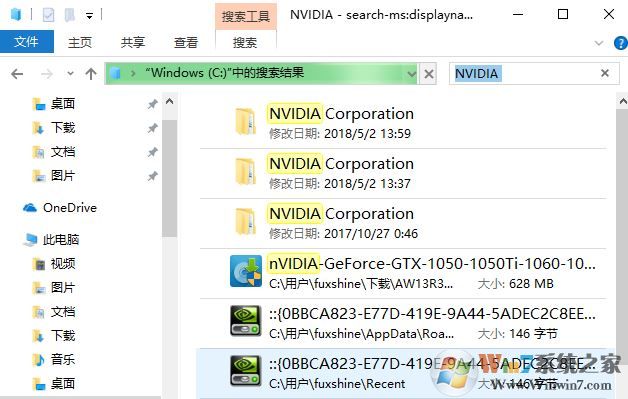Select NVIDIA Corporation folder modified 2018/5/2 13:37
This screenshot has height=399, width=628.
403,173
